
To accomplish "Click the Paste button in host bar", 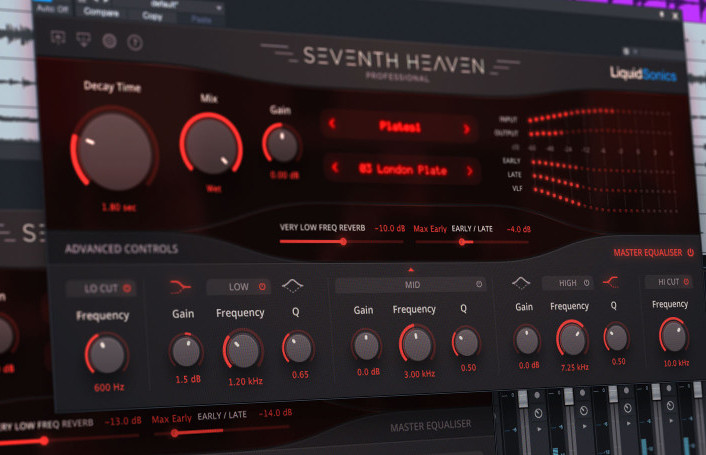I will [x=201, y=19].
